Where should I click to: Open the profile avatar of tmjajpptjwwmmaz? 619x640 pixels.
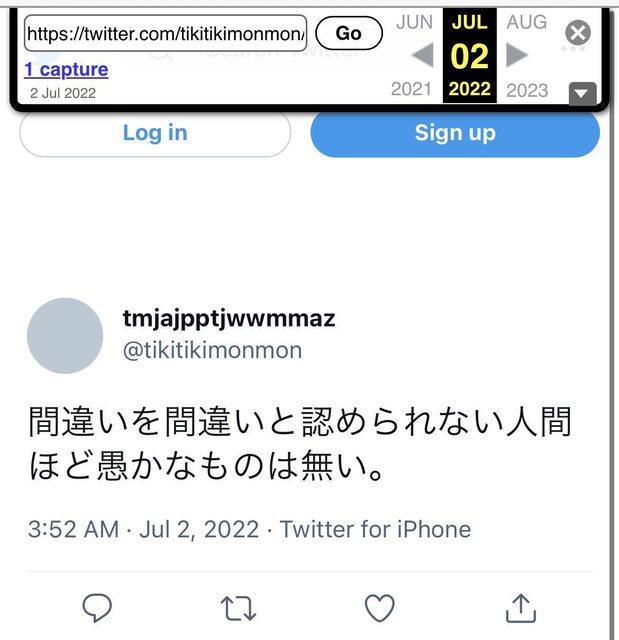coord(65,336)
